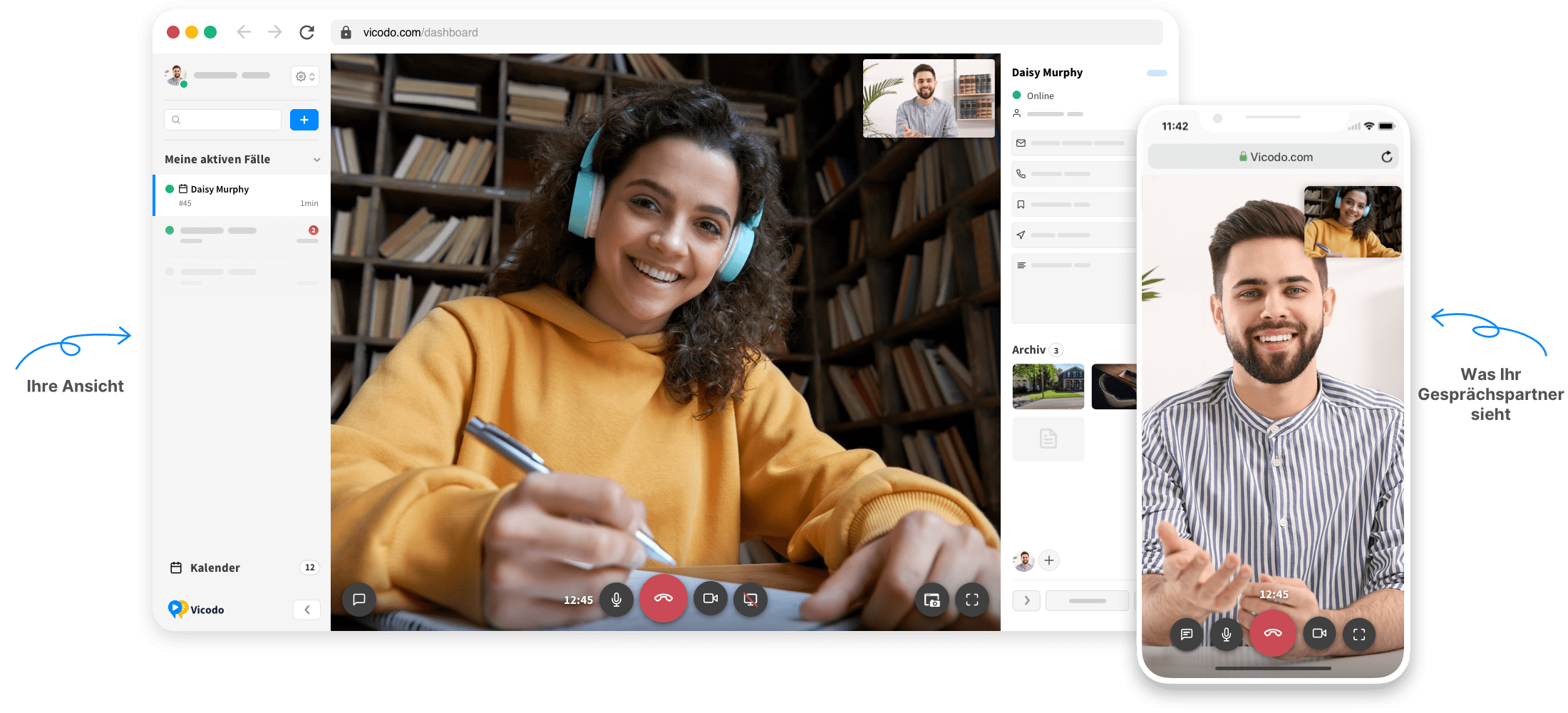
Task: Open the sidebar user avatar profile
Action: (176, 75)
